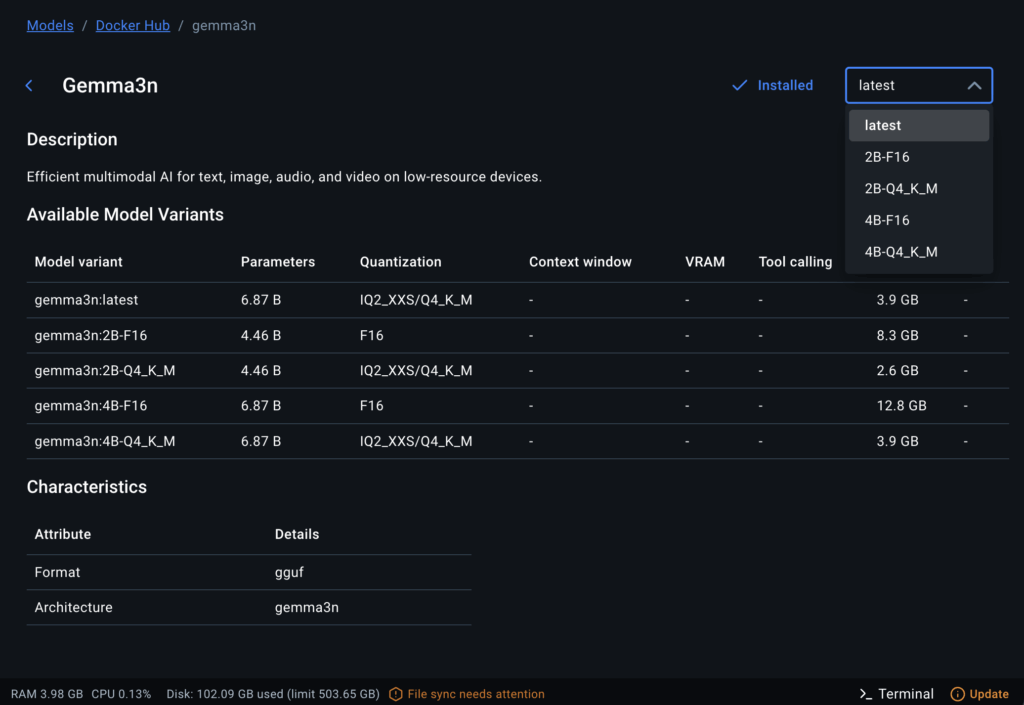Viewport: 1024px width, 705px height.
Task: Click the gguf format value
Action: coord(289,572)
